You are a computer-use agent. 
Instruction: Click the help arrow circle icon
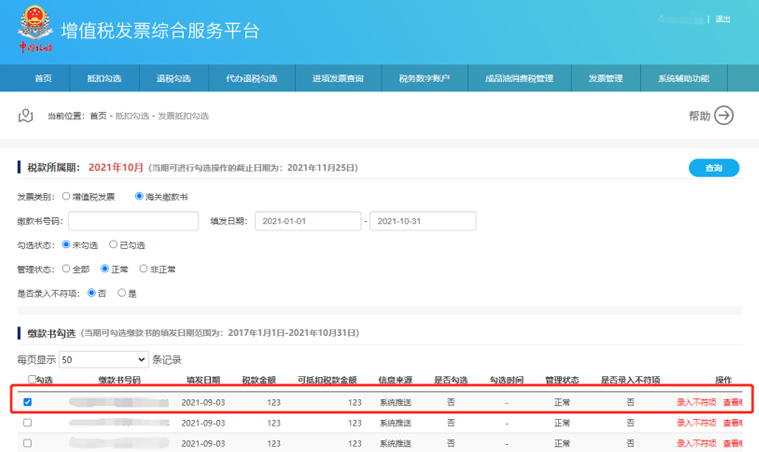(x=723, y=116)
